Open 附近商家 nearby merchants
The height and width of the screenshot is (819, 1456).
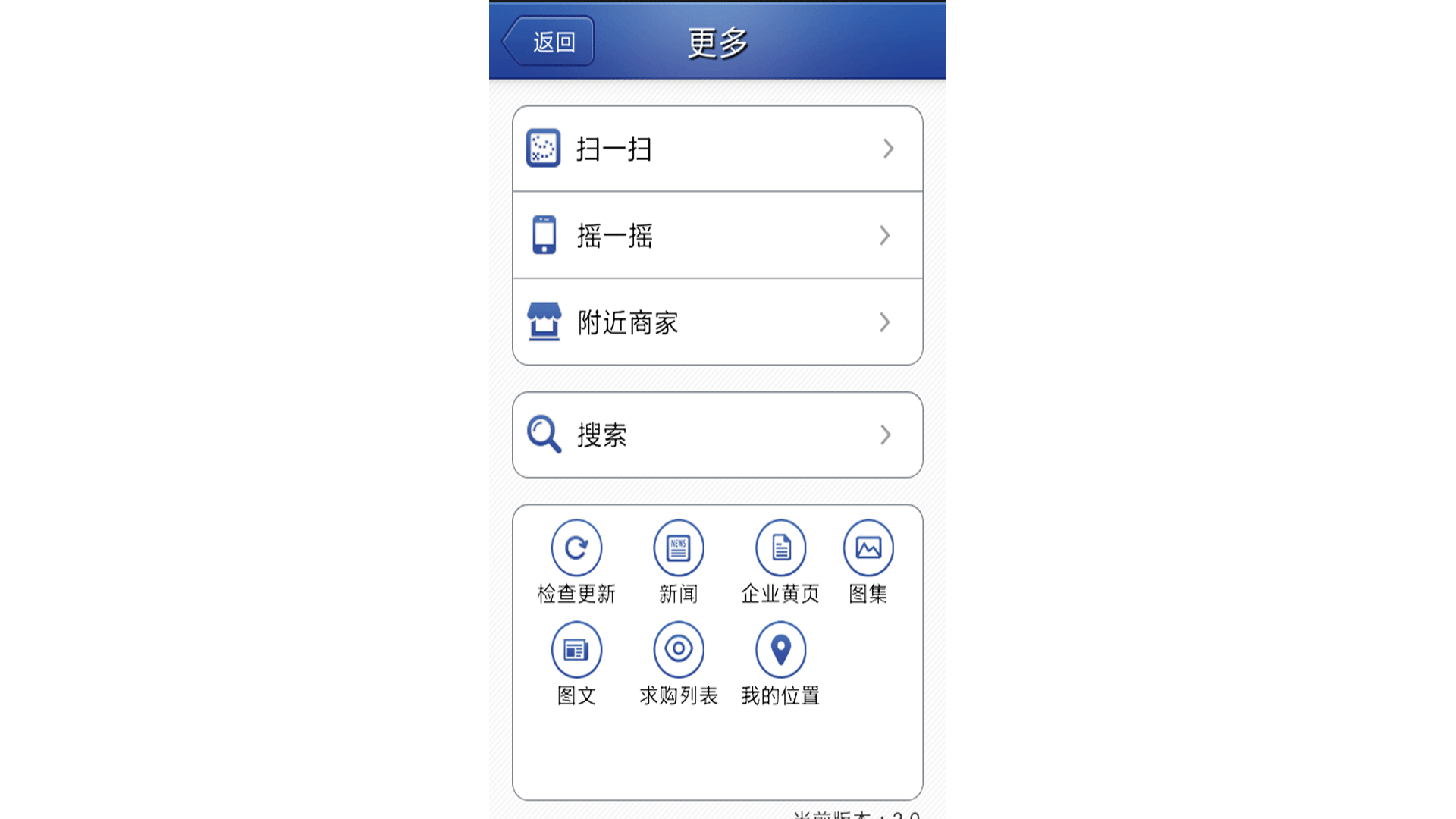click(716, 321)
